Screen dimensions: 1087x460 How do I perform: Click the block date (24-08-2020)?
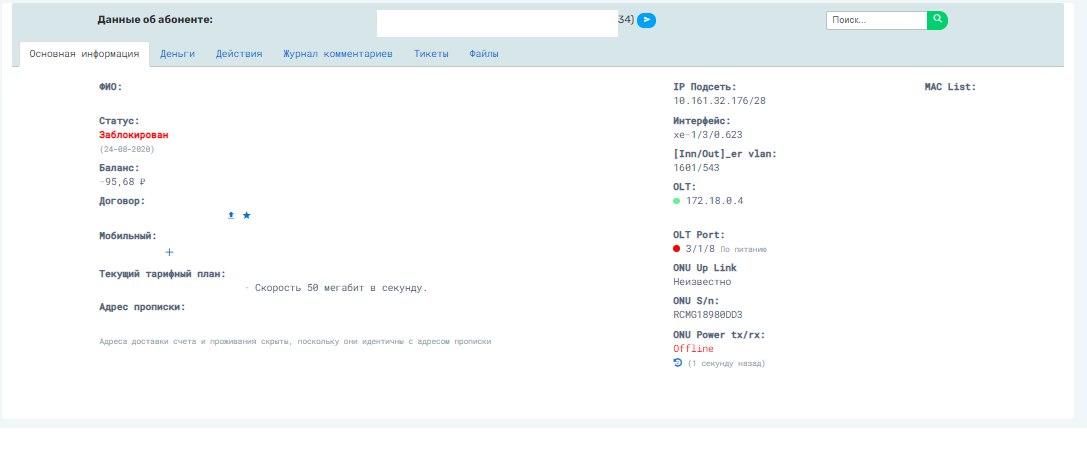[127, 149]
